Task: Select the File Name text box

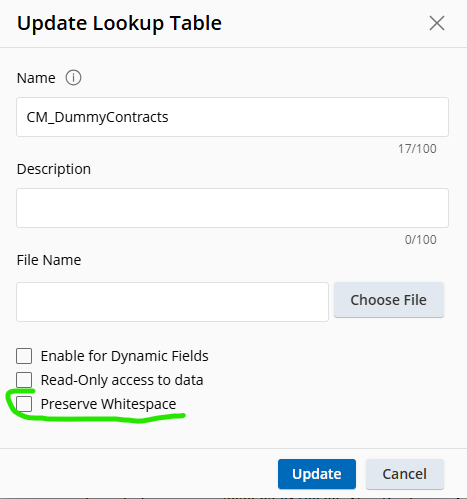Action: point(172,302)
